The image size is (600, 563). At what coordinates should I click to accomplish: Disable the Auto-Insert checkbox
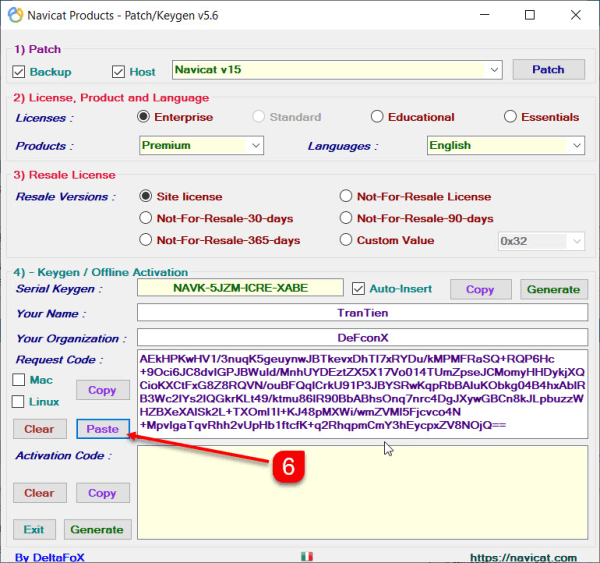[x=358, y=289]
